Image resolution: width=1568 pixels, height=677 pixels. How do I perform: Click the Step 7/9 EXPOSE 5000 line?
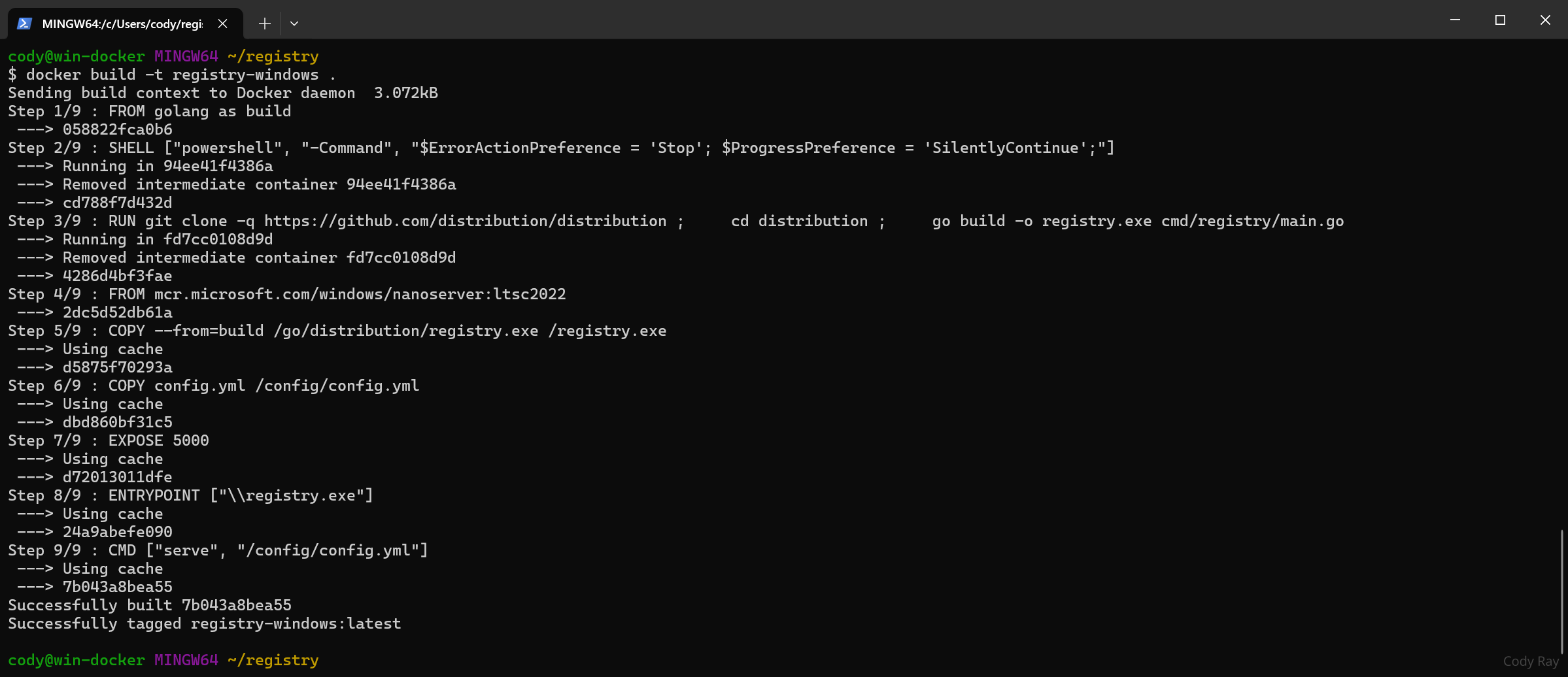pyautogui.click(x=109, y=440)
